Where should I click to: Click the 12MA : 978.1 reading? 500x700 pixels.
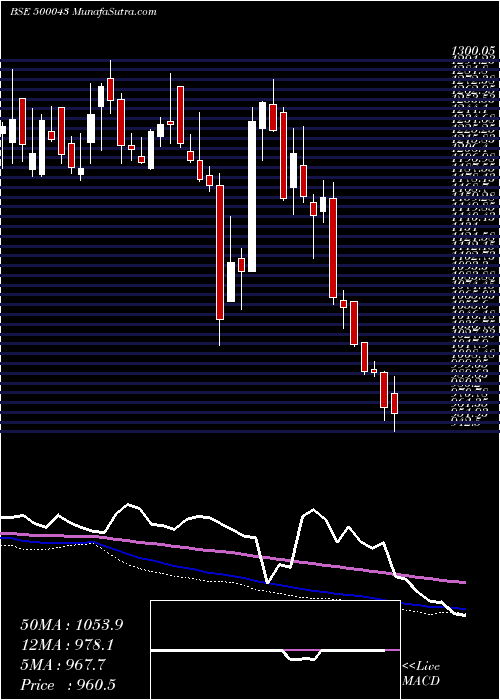pyautogui.click(x=67, y=646)
